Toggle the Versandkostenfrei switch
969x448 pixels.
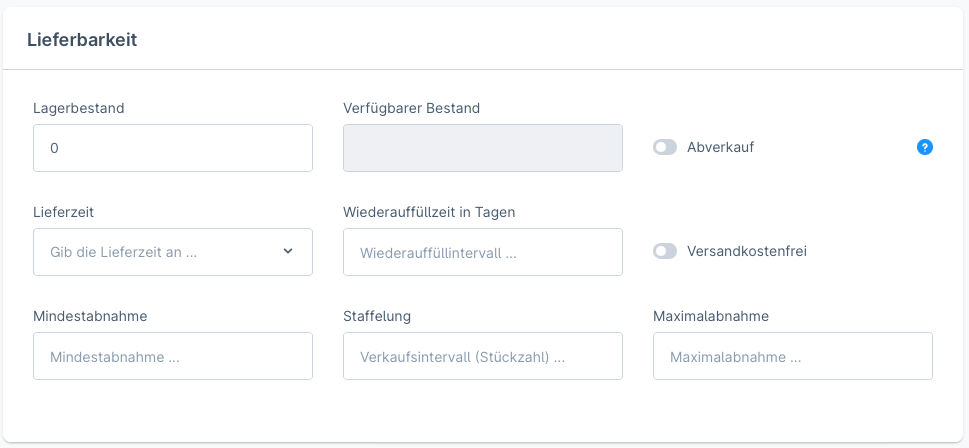665,251
